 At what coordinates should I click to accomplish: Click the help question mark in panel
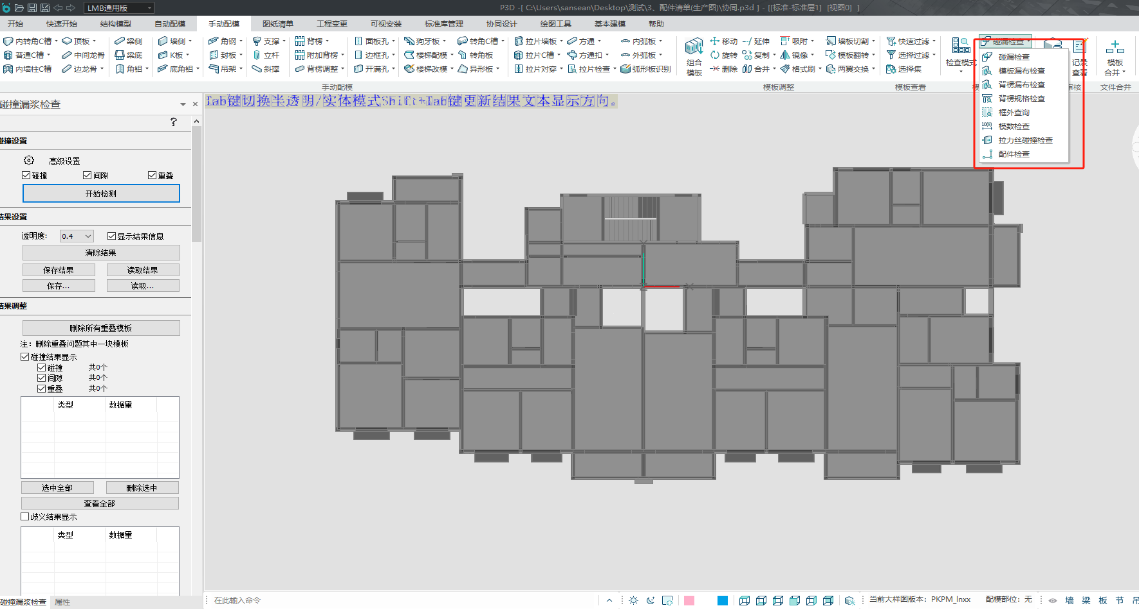pyautogui.click(x=173, y=122)
